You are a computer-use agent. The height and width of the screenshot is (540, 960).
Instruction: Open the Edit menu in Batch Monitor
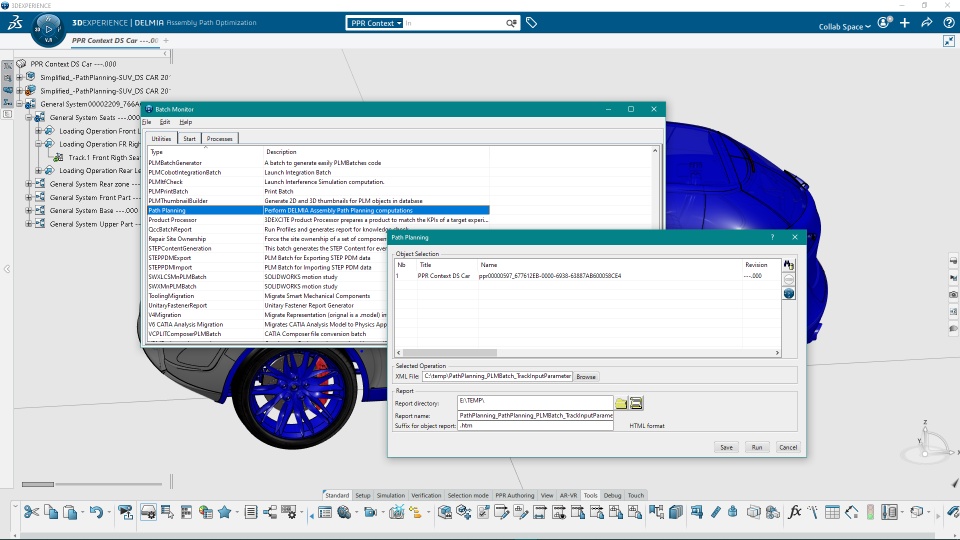165,122
